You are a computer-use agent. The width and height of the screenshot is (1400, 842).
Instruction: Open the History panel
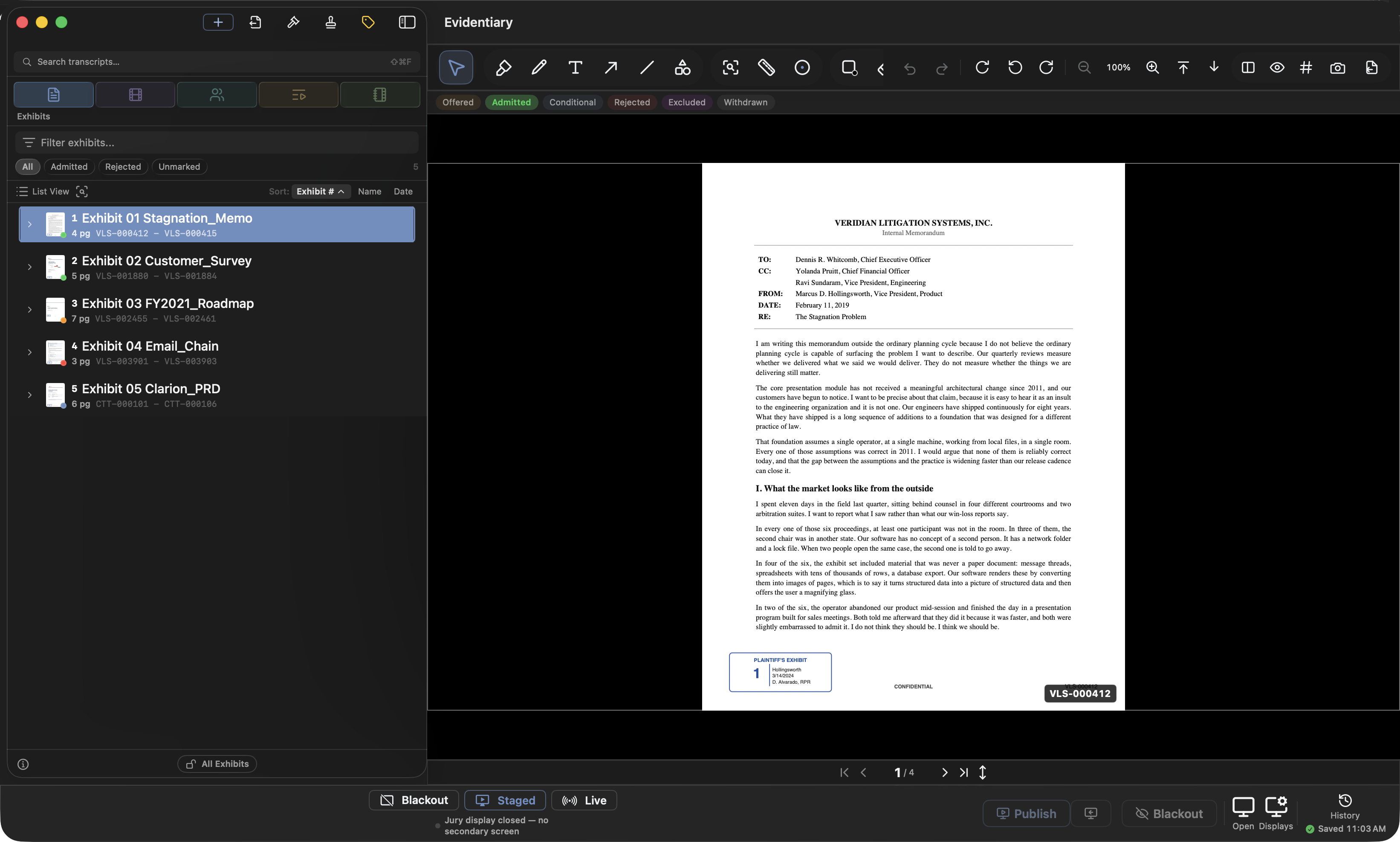(x=1345, y=807)
